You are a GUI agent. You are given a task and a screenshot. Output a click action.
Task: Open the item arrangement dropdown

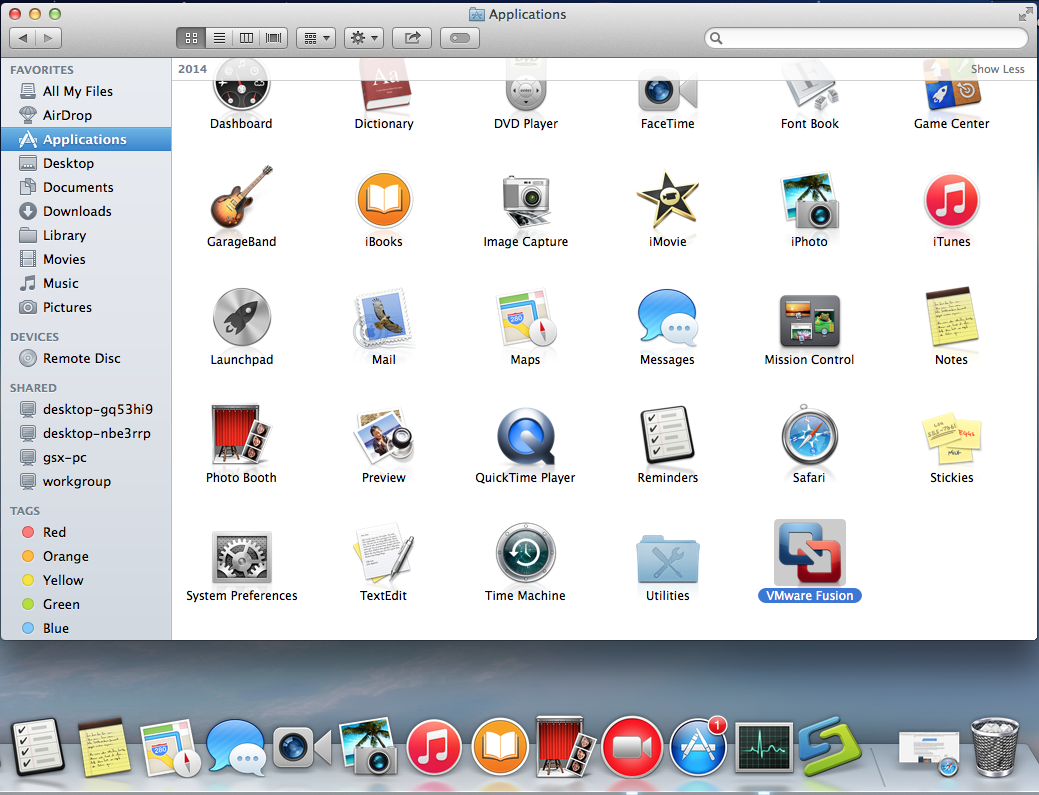point(315,38)
